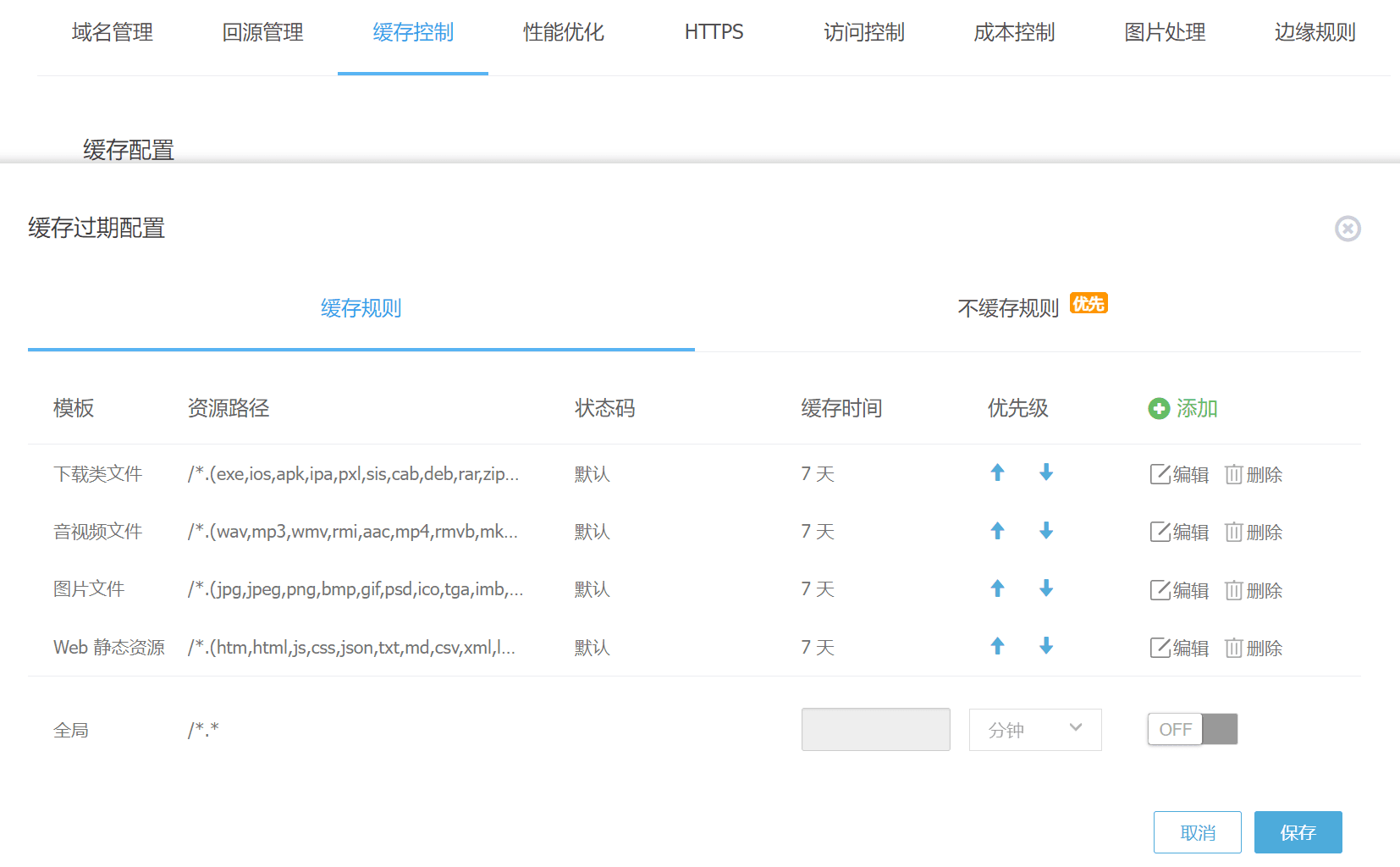Switch to 缓存规则 tab
1400x867 pixels.
[361, 308]
